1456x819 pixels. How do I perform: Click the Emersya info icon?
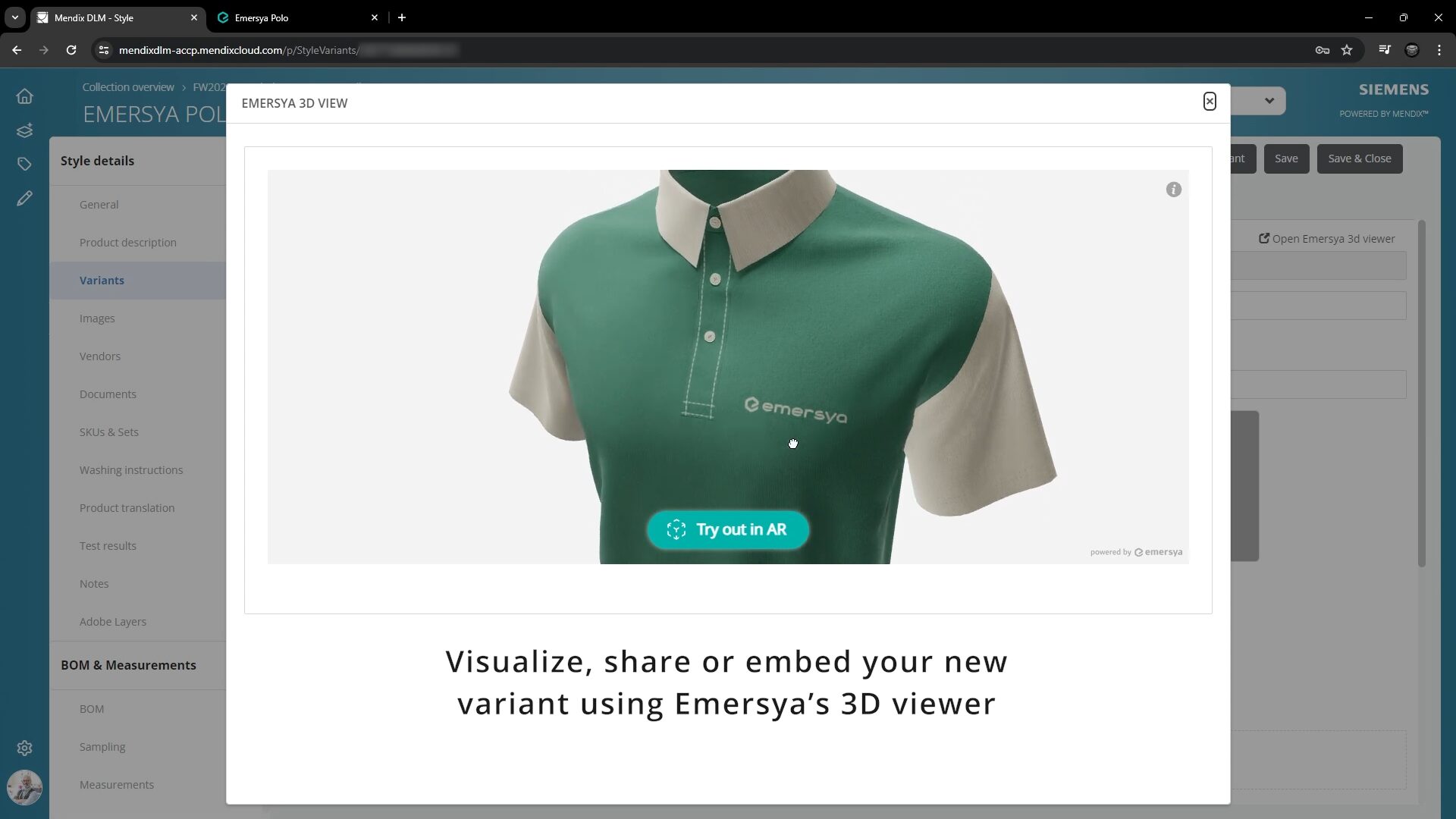click(x=1173, y=189)
